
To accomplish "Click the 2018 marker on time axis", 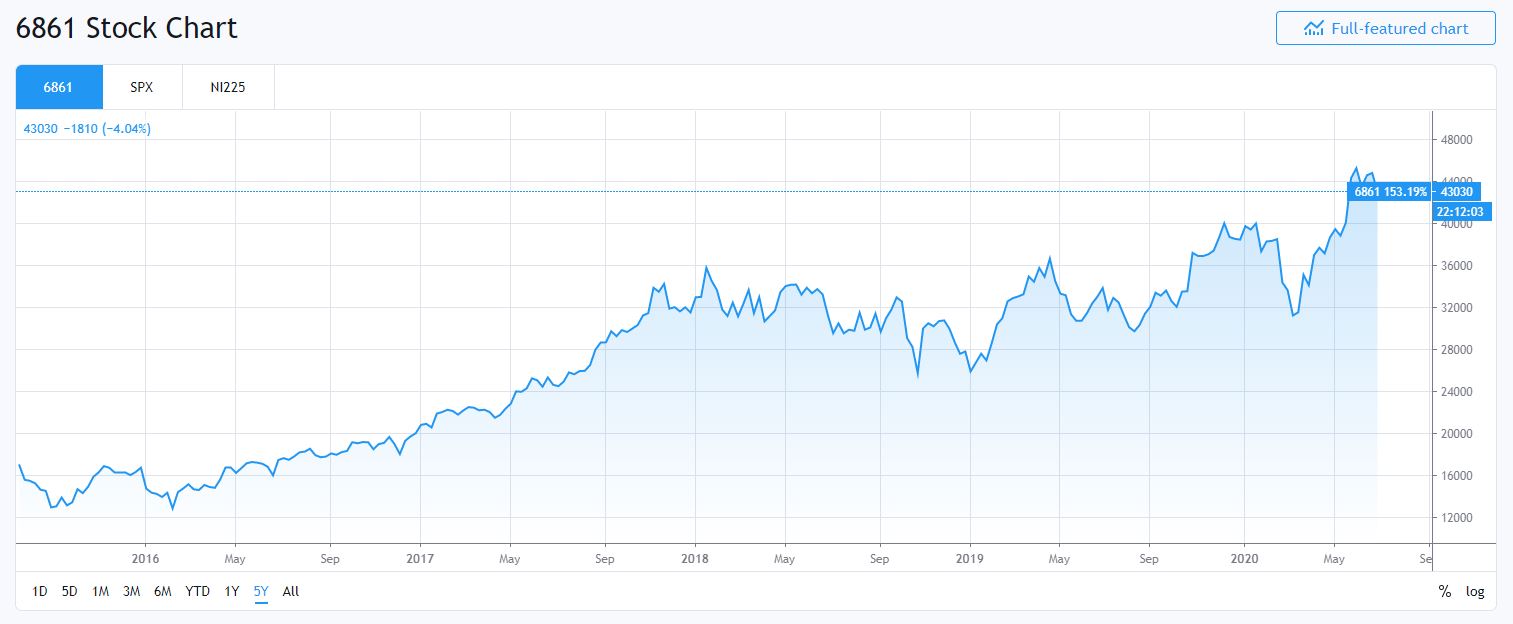I will (694, 558).
